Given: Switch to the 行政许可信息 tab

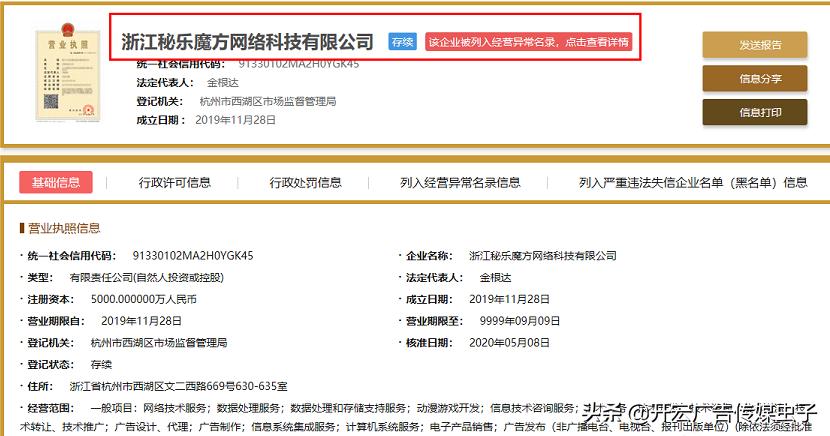Looking at the screenshot, I should coord(175,183).
